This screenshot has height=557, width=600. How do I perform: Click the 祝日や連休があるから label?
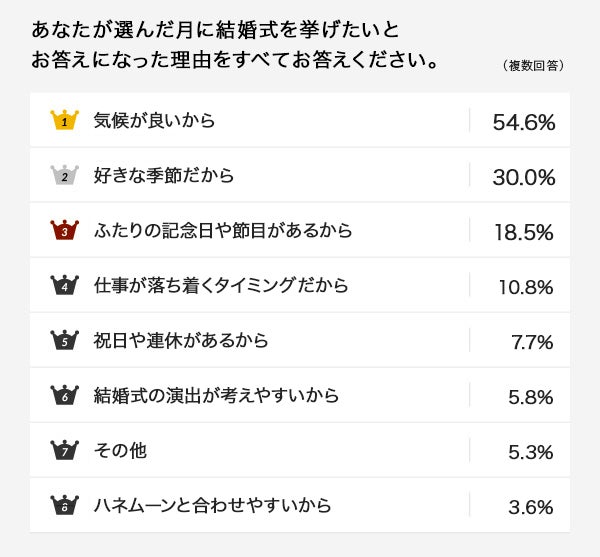coord(181,341)
